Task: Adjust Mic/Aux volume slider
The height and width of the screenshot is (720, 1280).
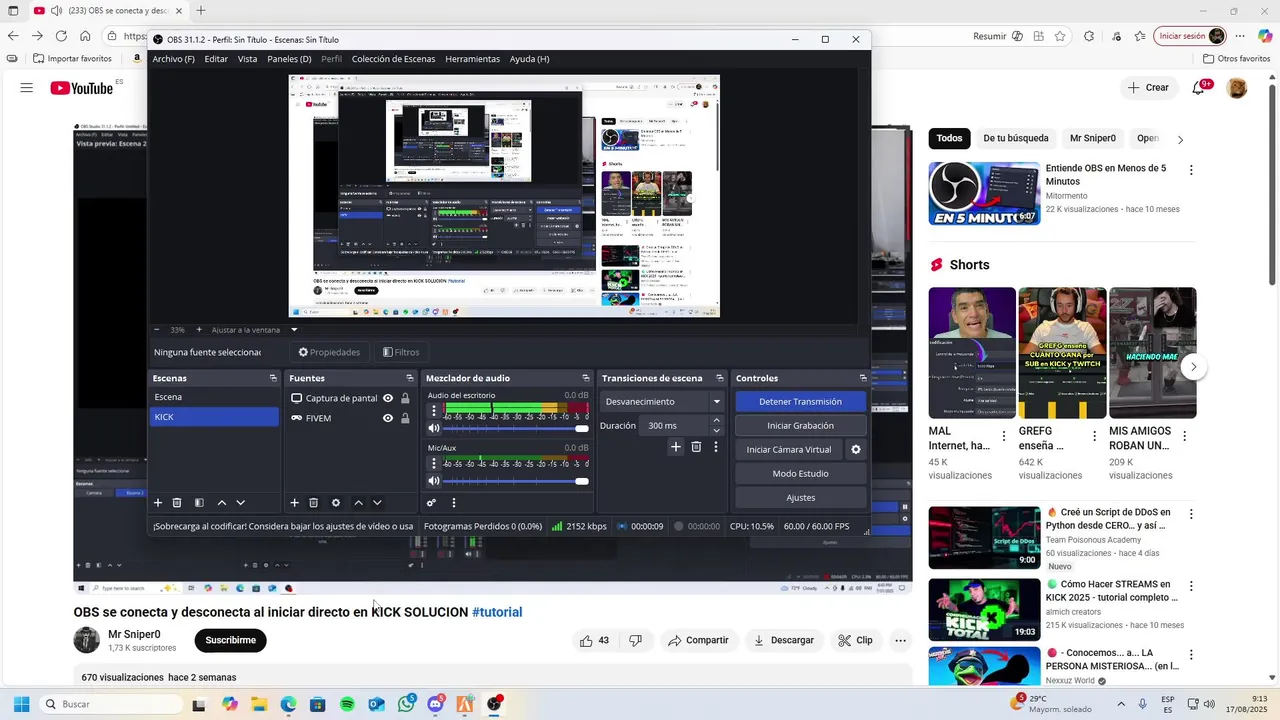Action: [x=516, y=481]
